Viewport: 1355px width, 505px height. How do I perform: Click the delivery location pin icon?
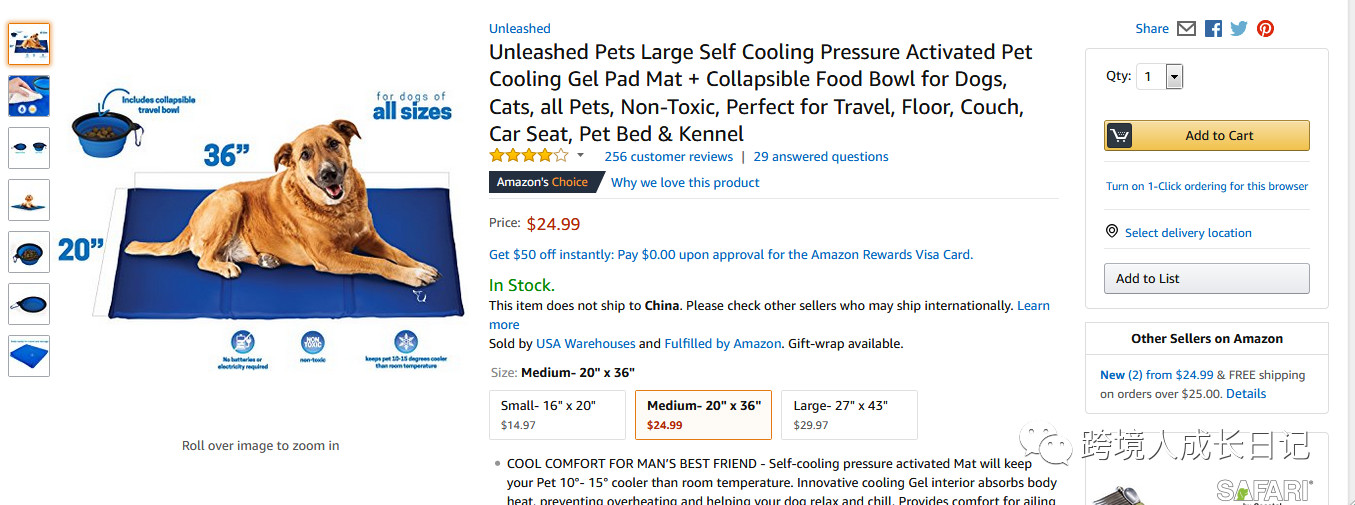point(1111,232)
